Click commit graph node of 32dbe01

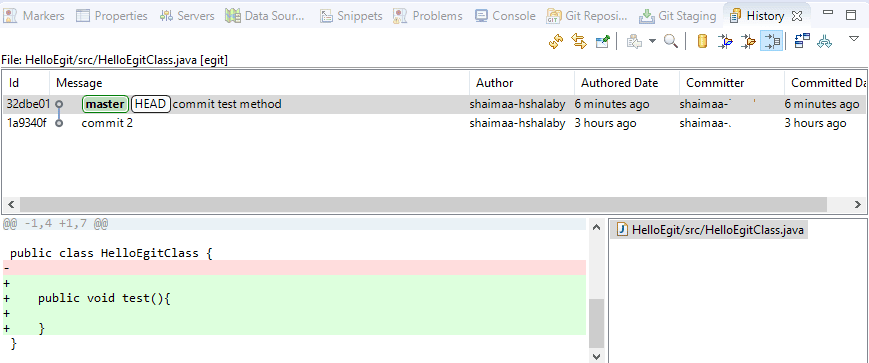pos(59,104)
